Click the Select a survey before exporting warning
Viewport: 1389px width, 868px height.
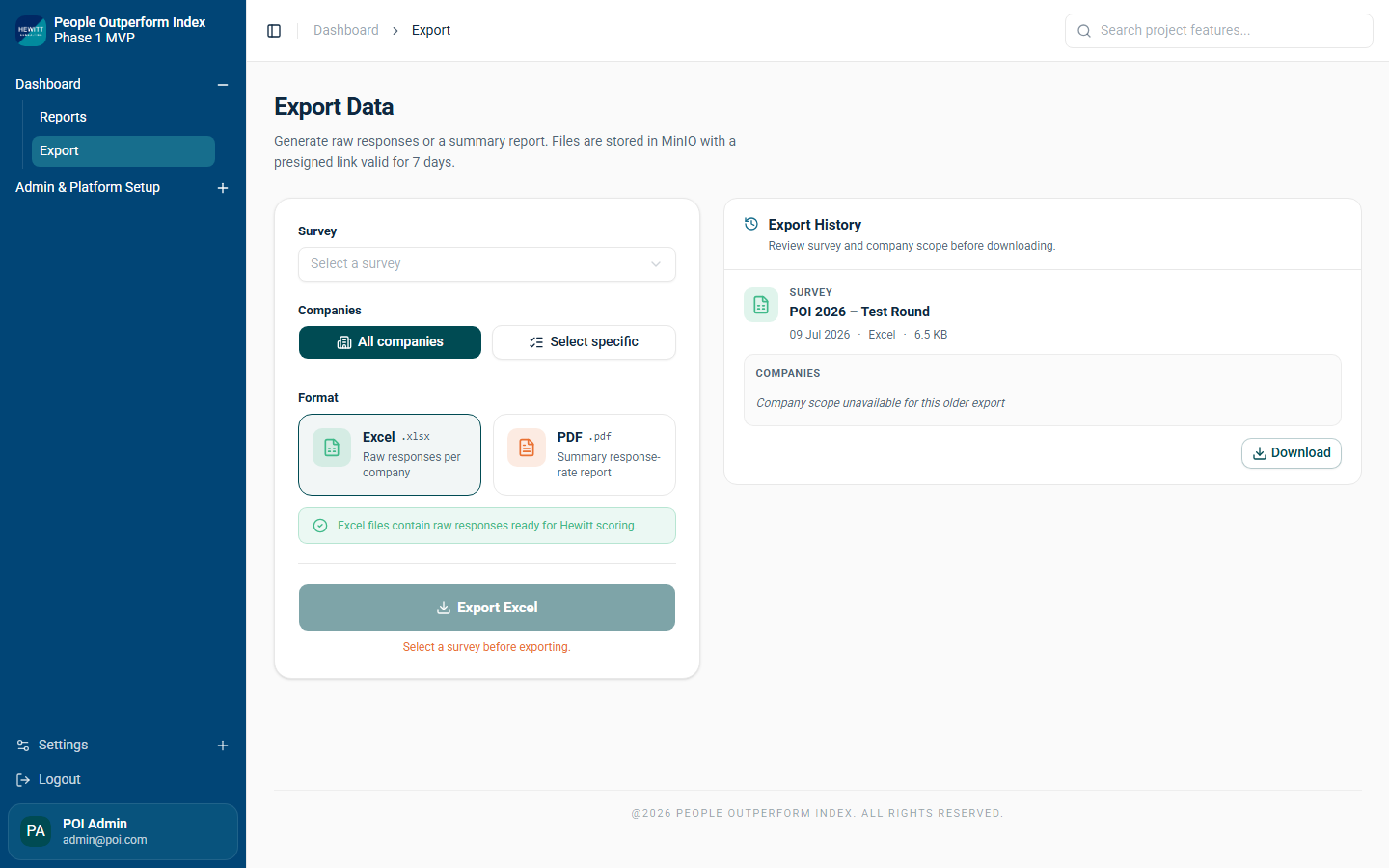click(x=487, y=647)
